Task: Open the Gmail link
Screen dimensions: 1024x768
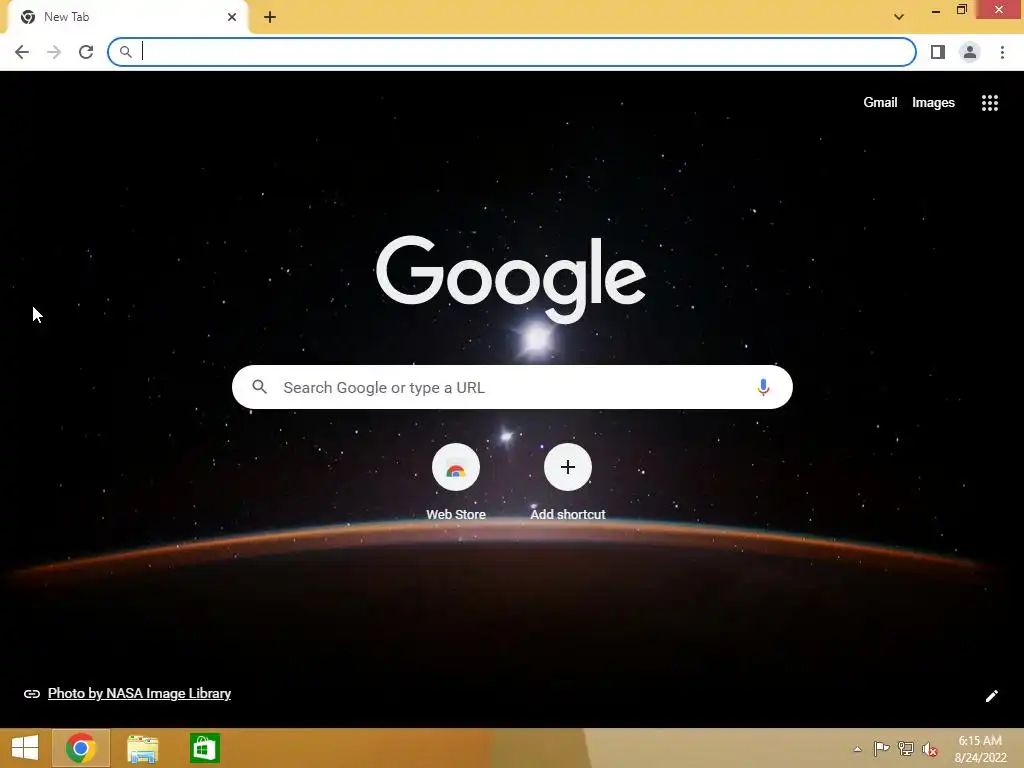Action: [880, 103]
